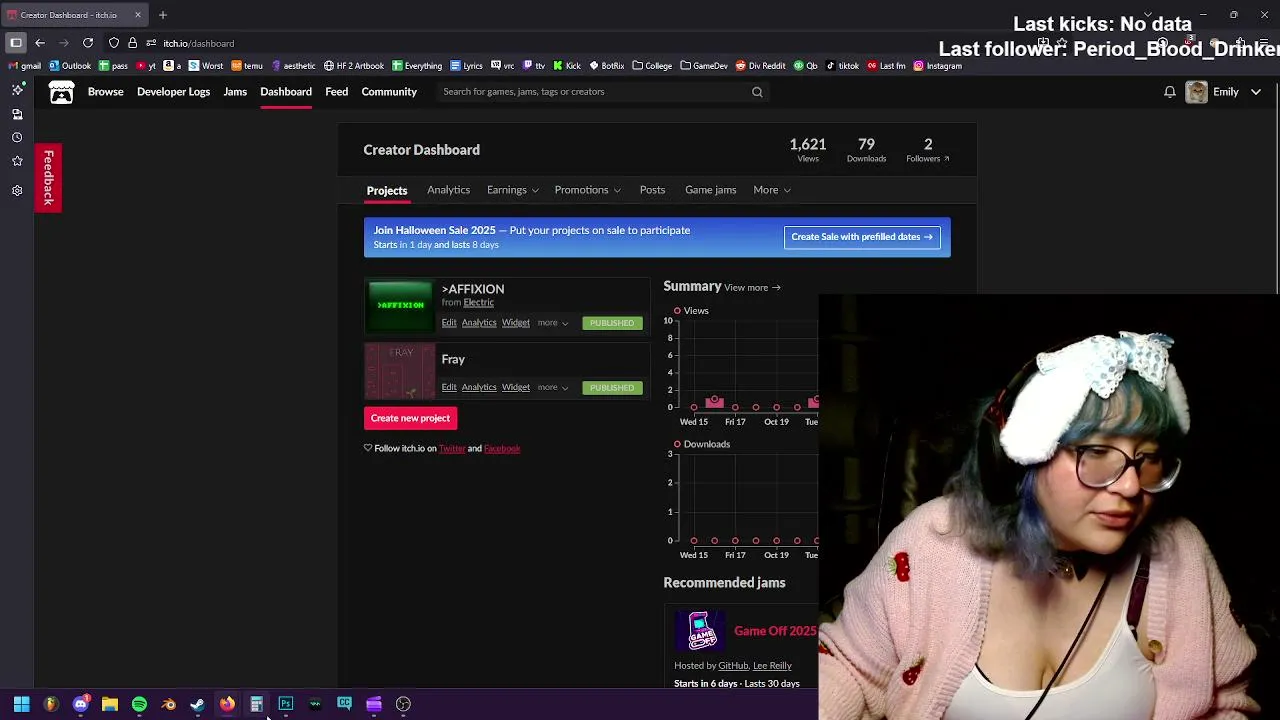Open Analytics link for Fray
Image resolution: width=1280 pixels, height=720 pixels.
pos(479,387)
